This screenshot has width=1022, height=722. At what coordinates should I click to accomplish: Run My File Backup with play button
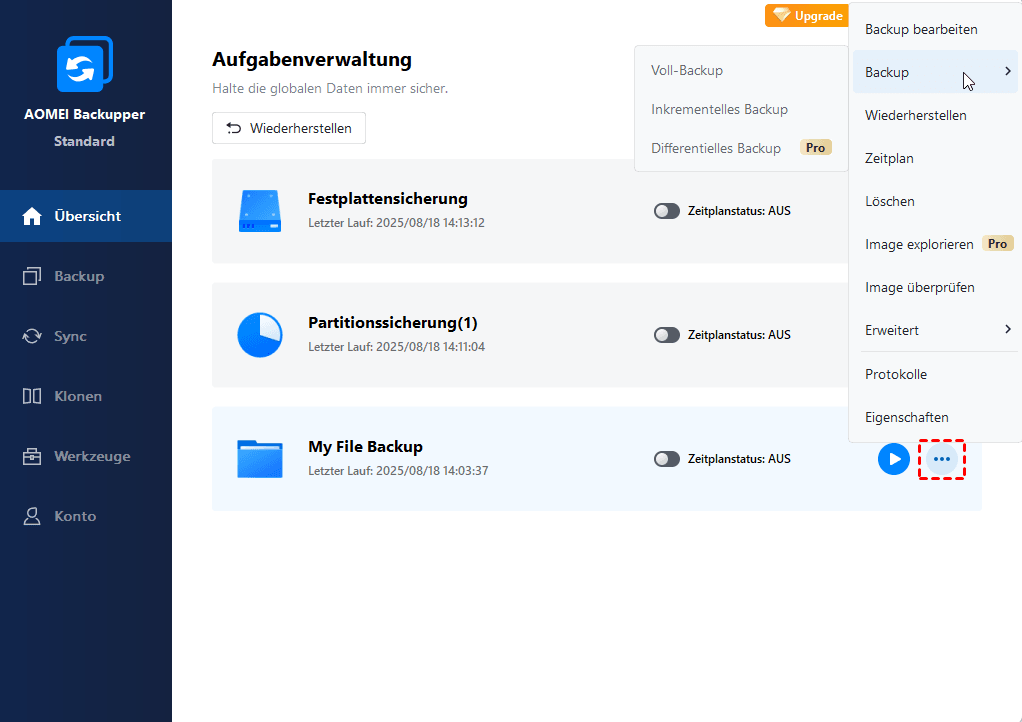coord(894,459)
